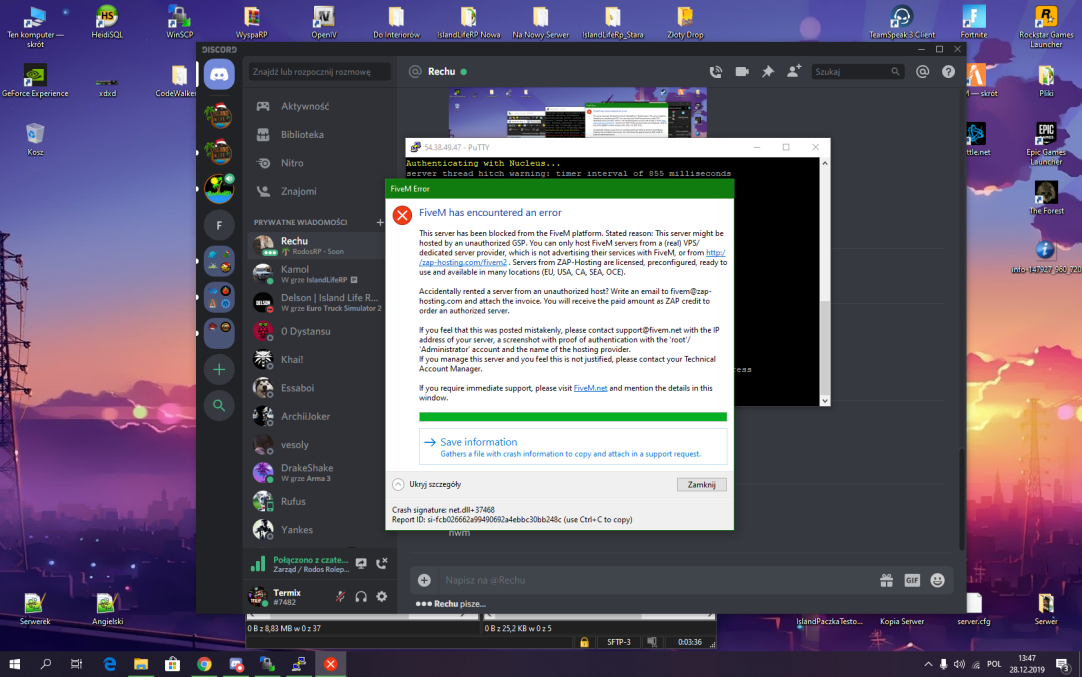The height and width of the screenshot is (677, 1082).
Task: Open the attachment plus menu in chat
Action: click(x=424, y=580)
